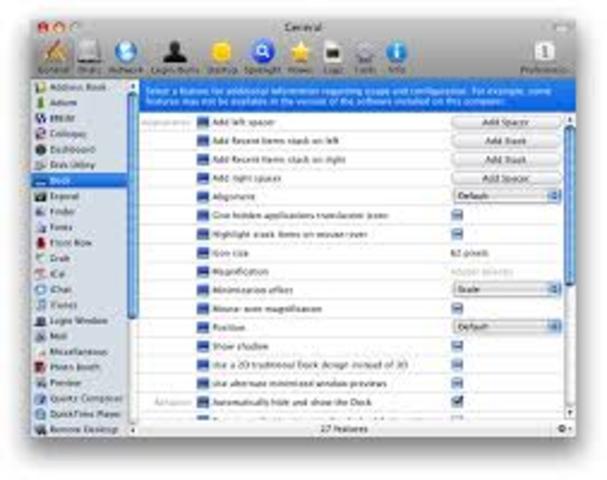Select Login Window in the sidebar
Screen dimensions: 607x480
click(79, 321)
